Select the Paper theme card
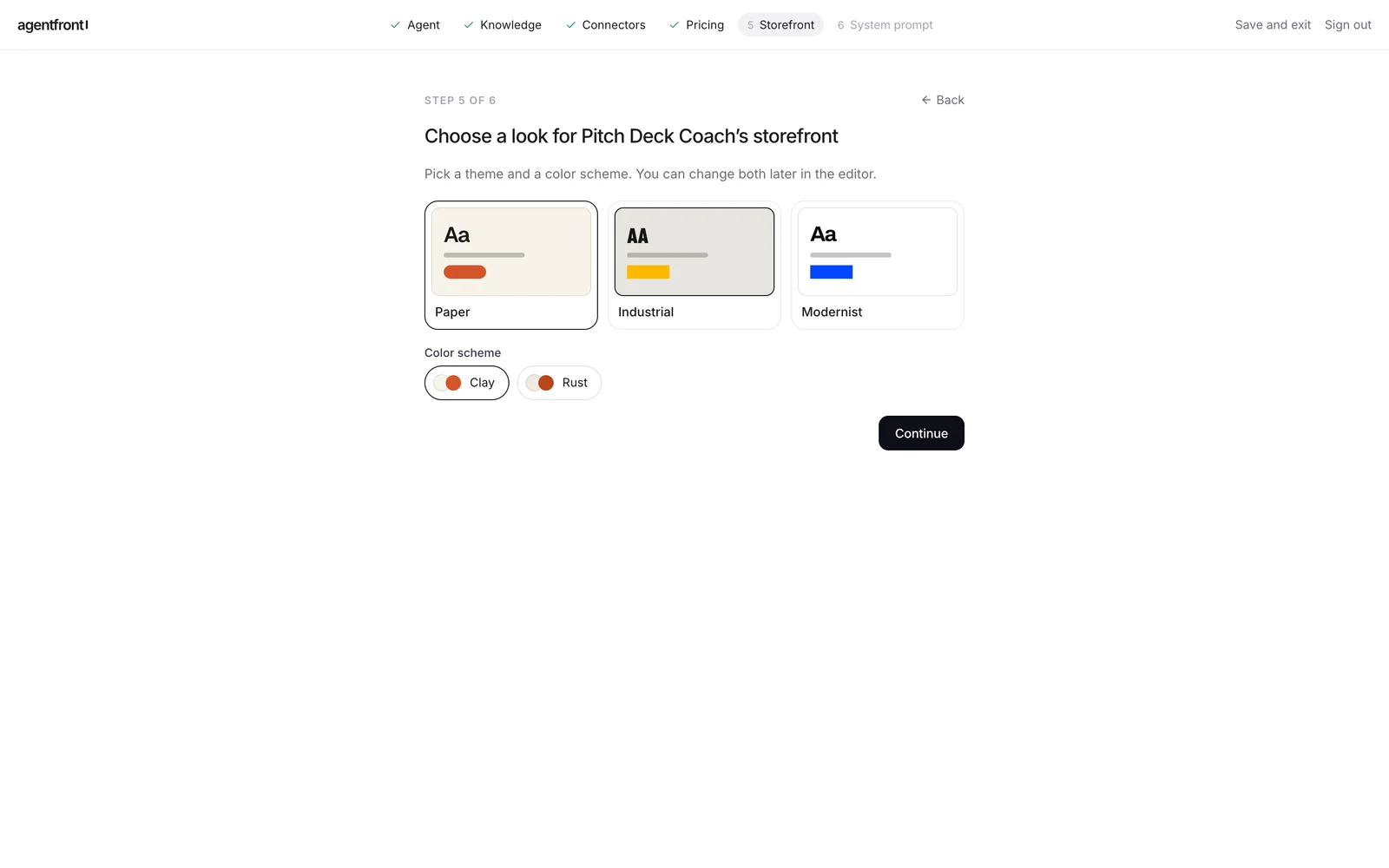Viewport: 1389px width, 868px height. 511,266
